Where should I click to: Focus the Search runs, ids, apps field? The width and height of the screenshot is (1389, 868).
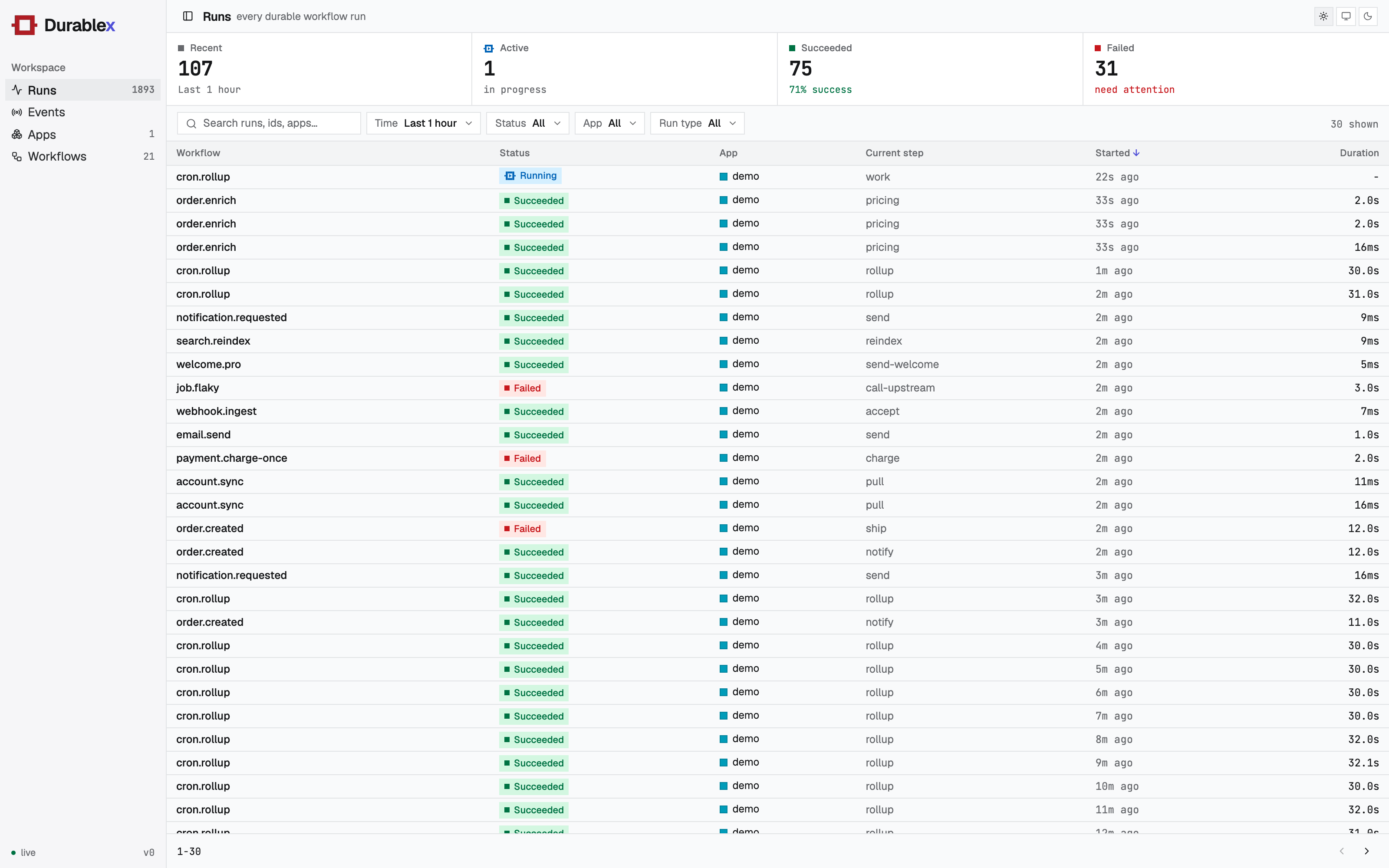coord(269,123)
